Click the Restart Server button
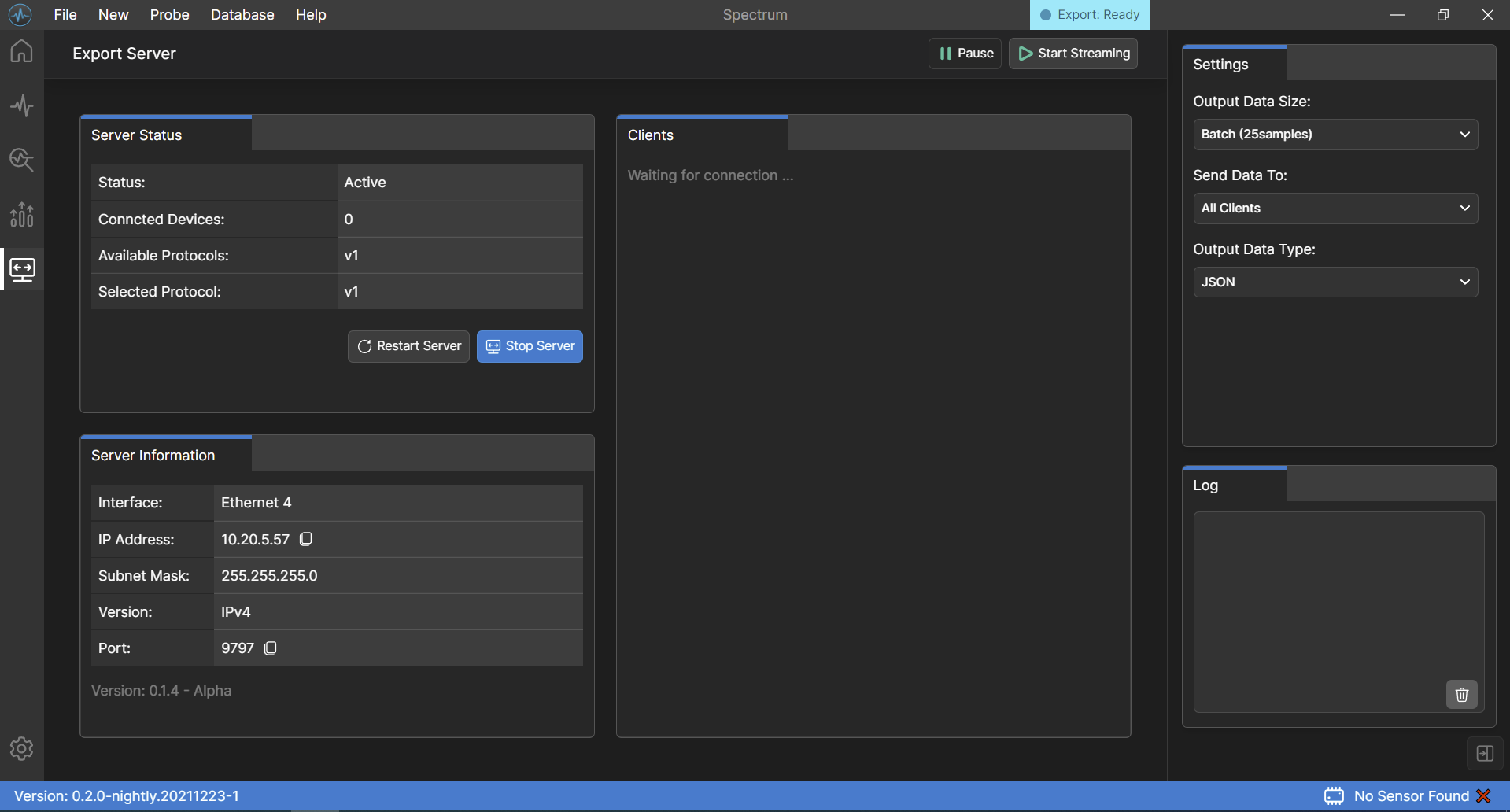Screen dimensions: 1510x812 (x=408, y=346)
